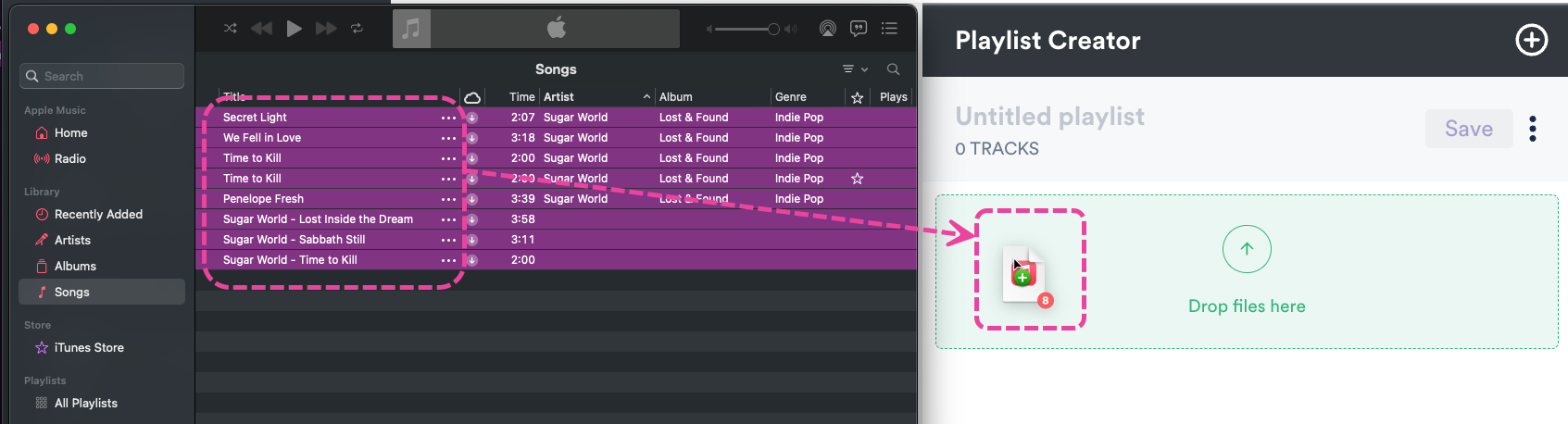Click Indie Pop genre of Secret Light
This screenshot has height=424, width=1568.
(x=799, y=118)
